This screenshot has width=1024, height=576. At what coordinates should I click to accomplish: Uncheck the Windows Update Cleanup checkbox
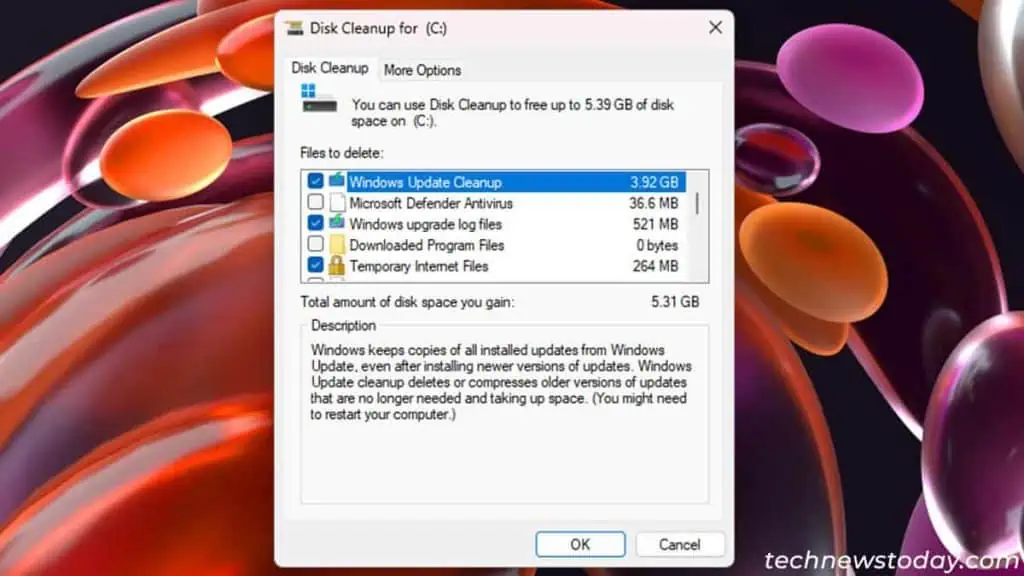tap(315, 181)
